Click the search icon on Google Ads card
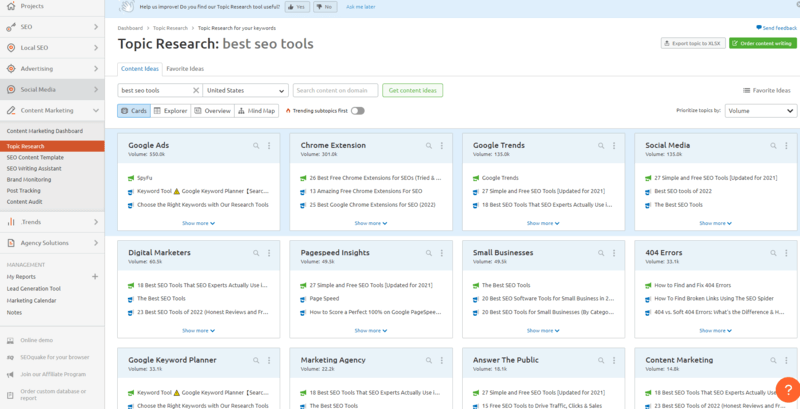The width and height of the screenshot is (800, 409). coord(257,145)
